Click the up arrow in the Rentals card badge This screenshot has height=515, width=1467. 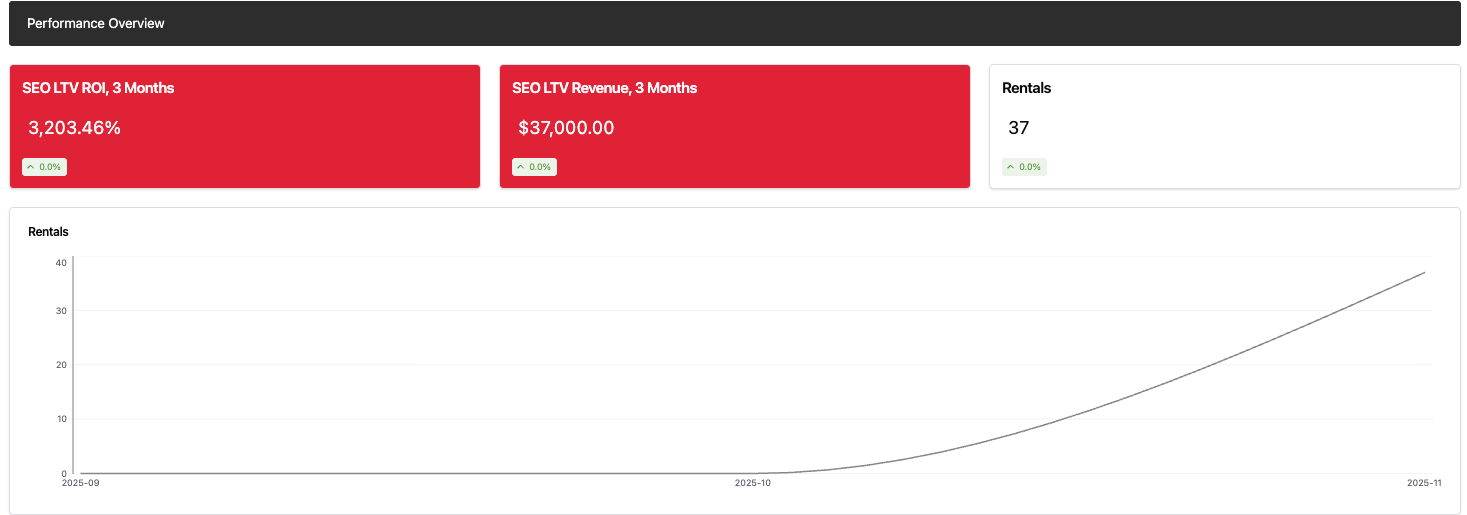coord(1011,167)
